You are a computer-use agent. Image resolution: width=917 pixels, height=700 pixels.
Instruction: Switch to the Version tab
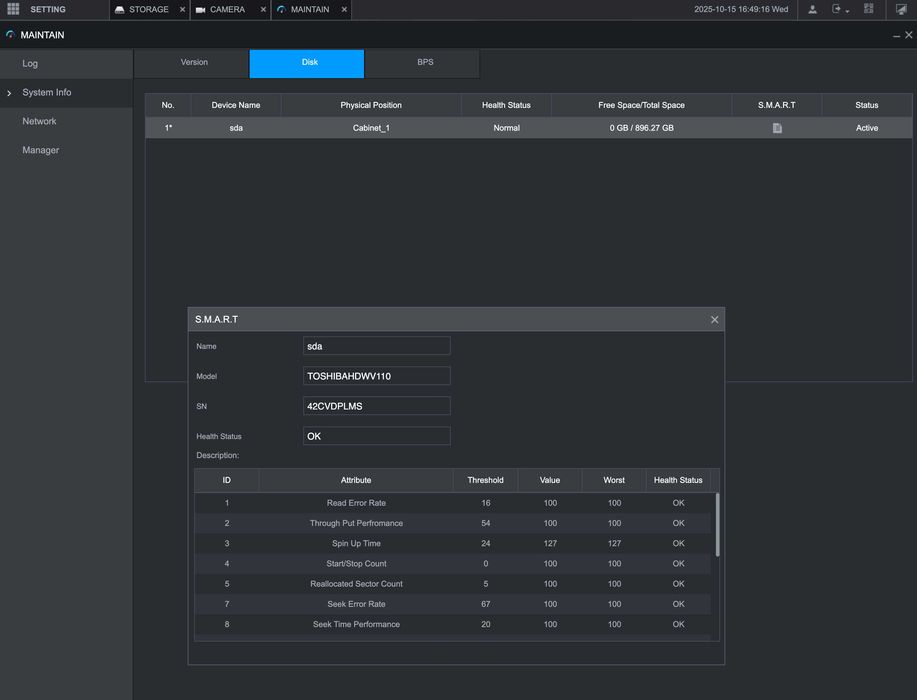coord(194,62)
